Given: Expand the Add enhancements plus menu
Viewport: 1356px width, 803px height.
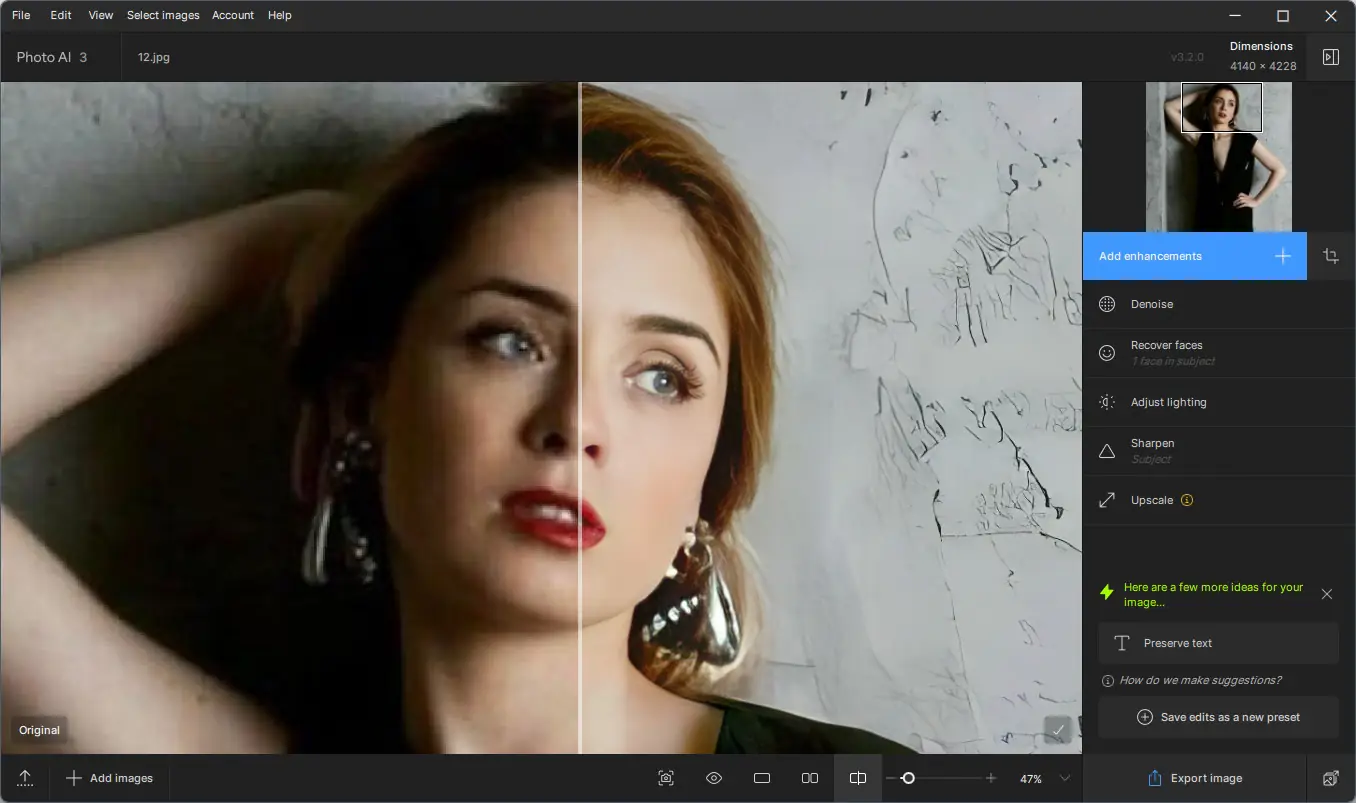Looking at the screenshot, I should point(1283,256).
